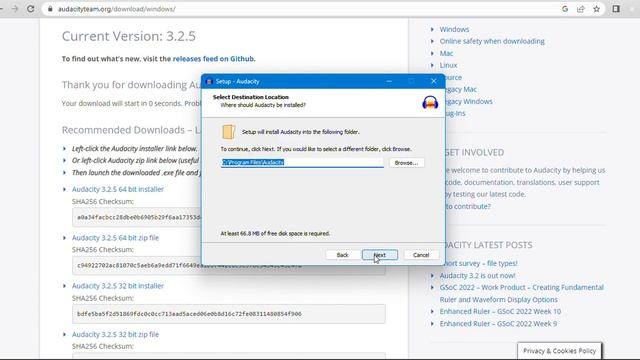Open releases feed on Github link
The image size is (640, 360).
point(214,59)
